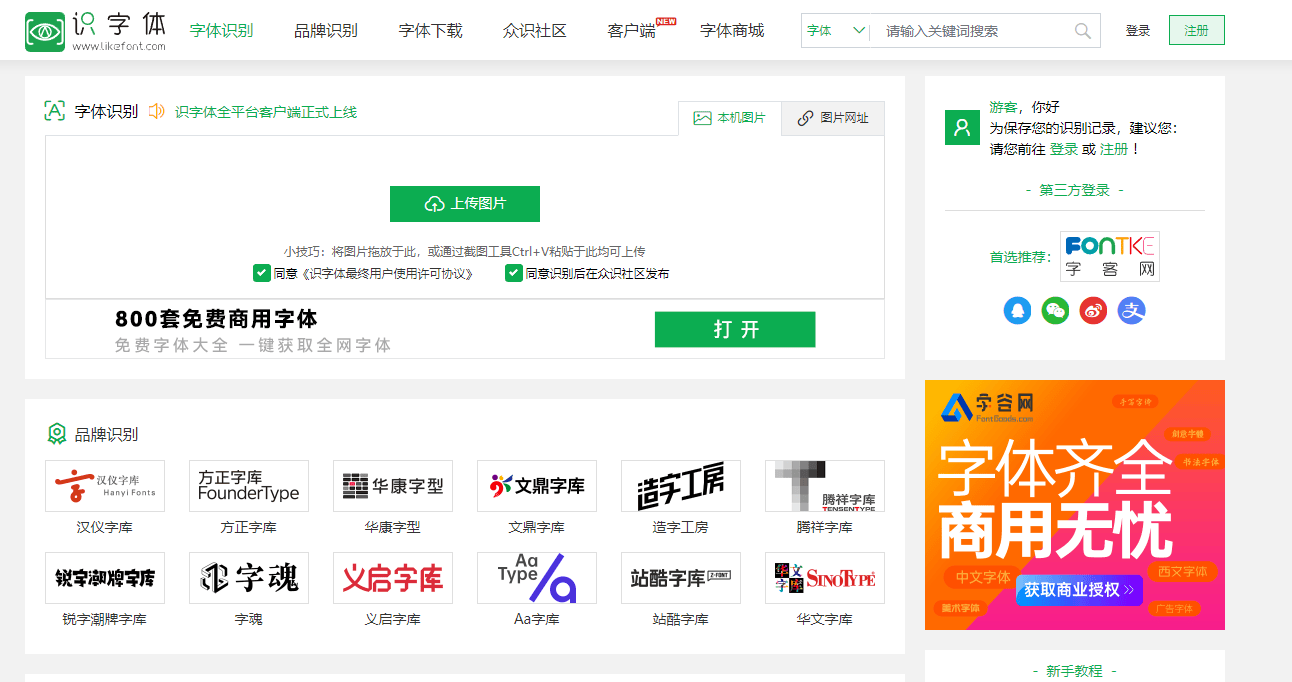Open the 品牌识别 menu item
This screenshot has width=1292, height=682.
click(x=325, y=30)
